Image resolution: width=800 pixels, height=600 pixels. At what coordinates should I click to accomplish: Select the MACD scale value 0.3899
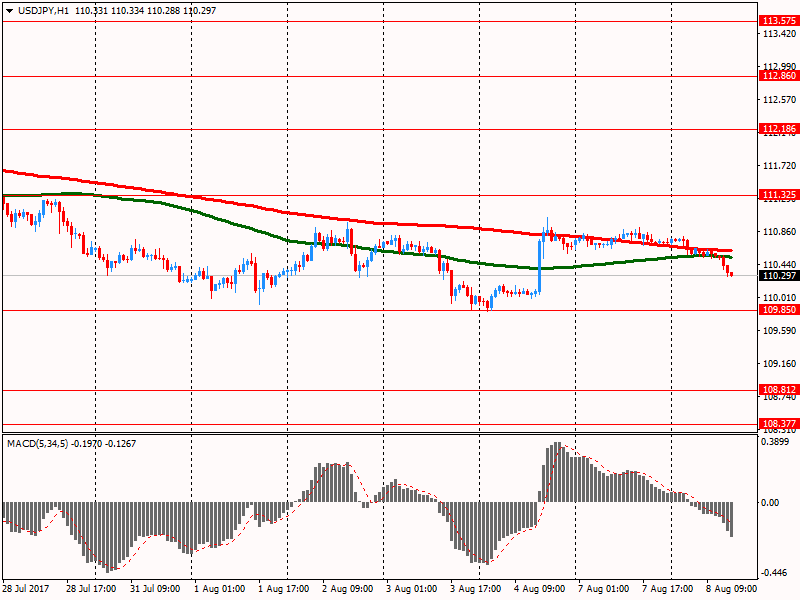click(774, 442)
